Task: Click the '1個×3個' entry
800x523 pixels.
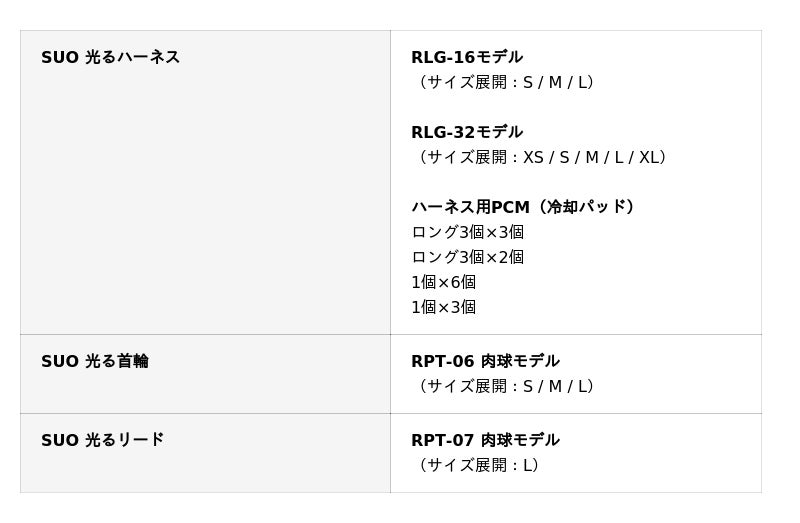Action: [443, 307]
